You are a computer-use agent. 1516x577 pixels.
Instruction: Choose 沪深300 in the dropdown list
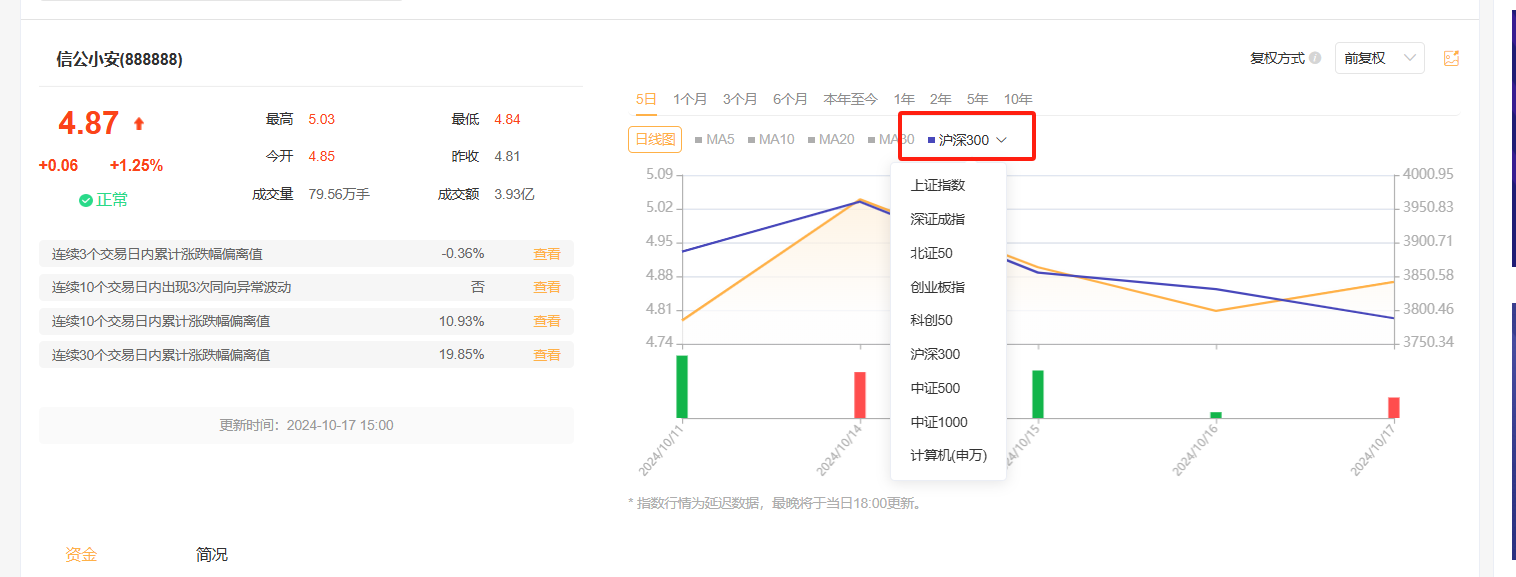(948, 354)
